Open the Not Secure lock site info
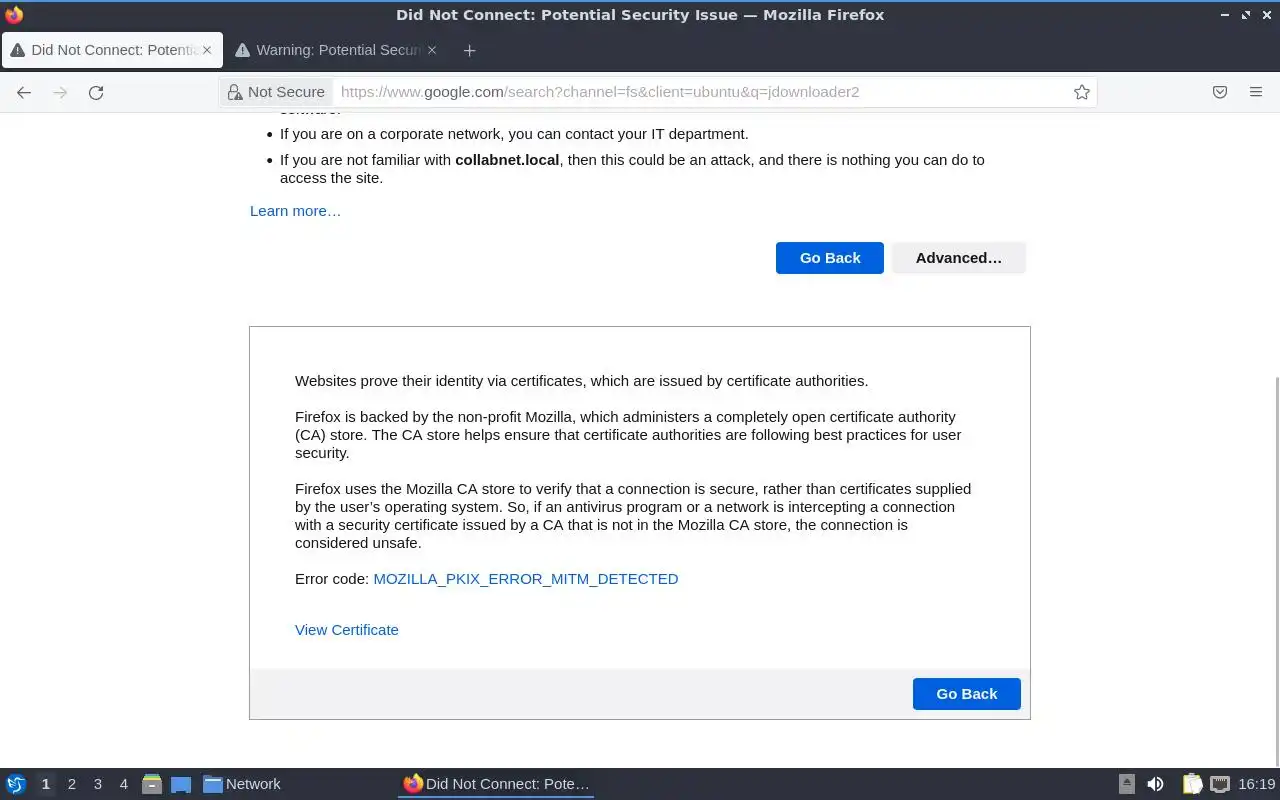This screenshot has height=800, width=1280. [276, 92]
